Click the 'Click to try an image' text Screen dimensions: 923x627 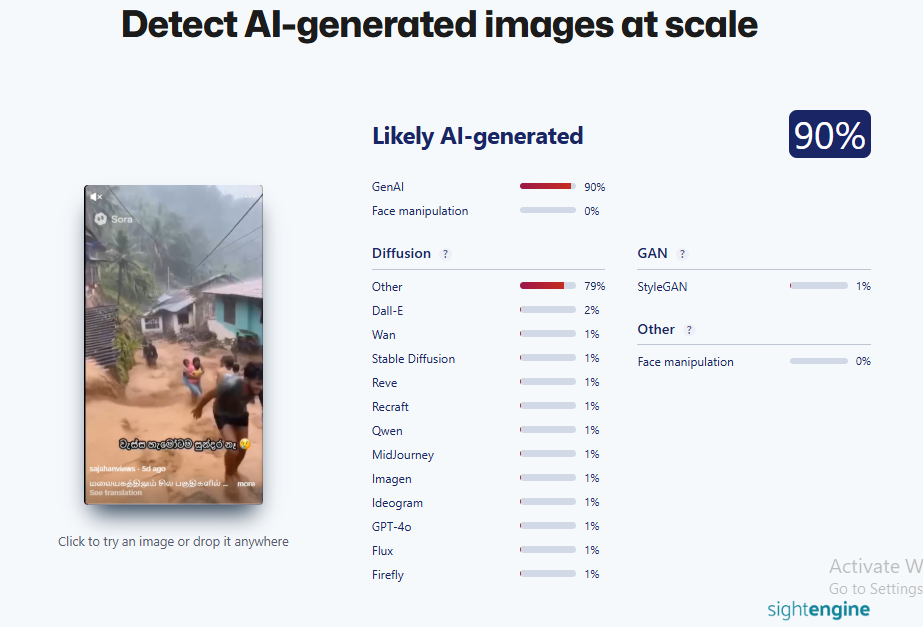click(x=173, y=542)
